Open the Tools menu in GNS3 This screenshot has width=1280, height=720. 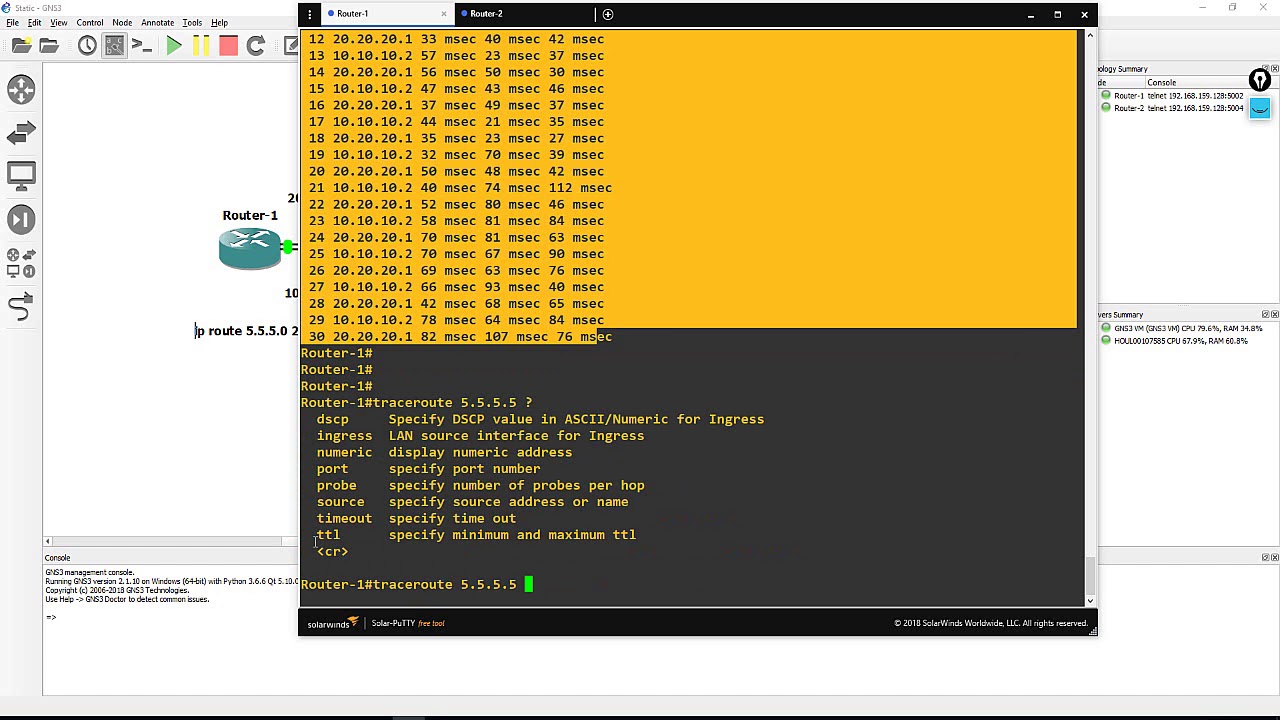click(192, 22)
